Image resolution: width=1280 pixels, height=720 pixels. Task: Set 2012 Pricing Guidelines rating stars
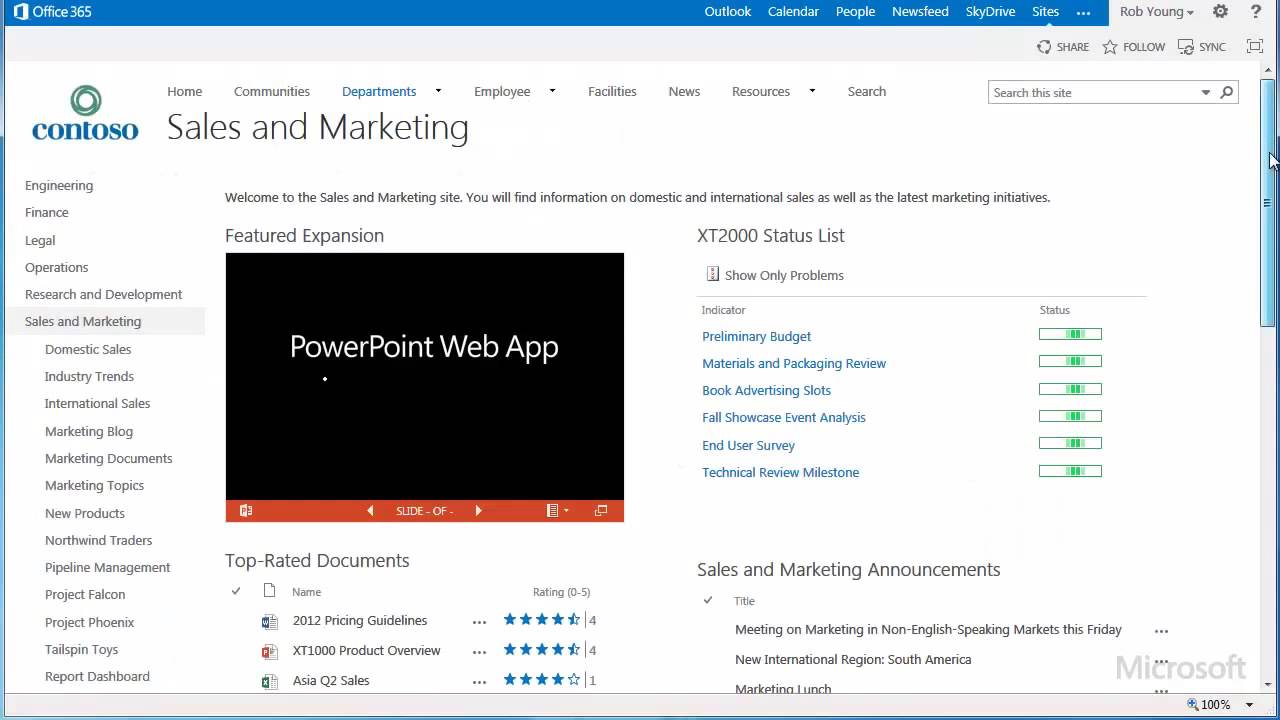[x=541, y=620]
